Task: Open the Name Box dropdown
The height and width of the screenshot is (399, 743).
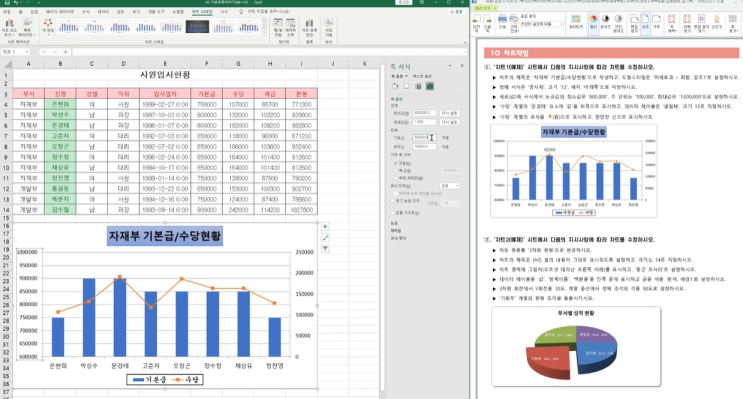Action: 27,52
